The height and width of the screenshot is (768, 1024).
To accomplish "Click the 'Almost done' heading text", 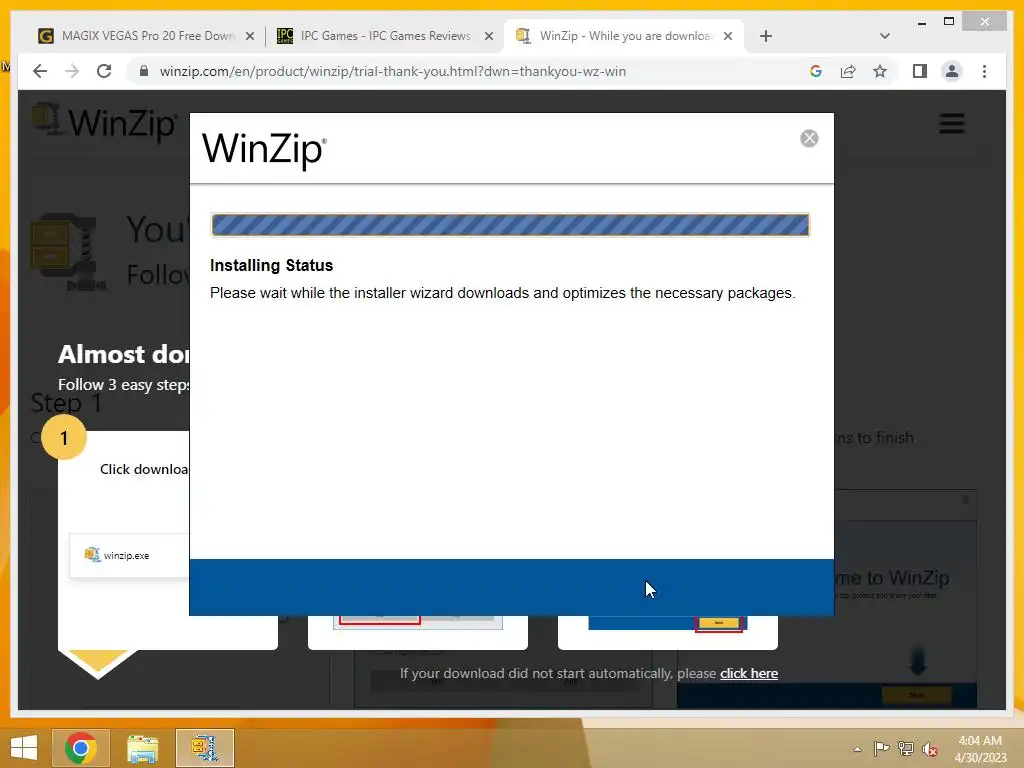I will [x=123, y=354].
